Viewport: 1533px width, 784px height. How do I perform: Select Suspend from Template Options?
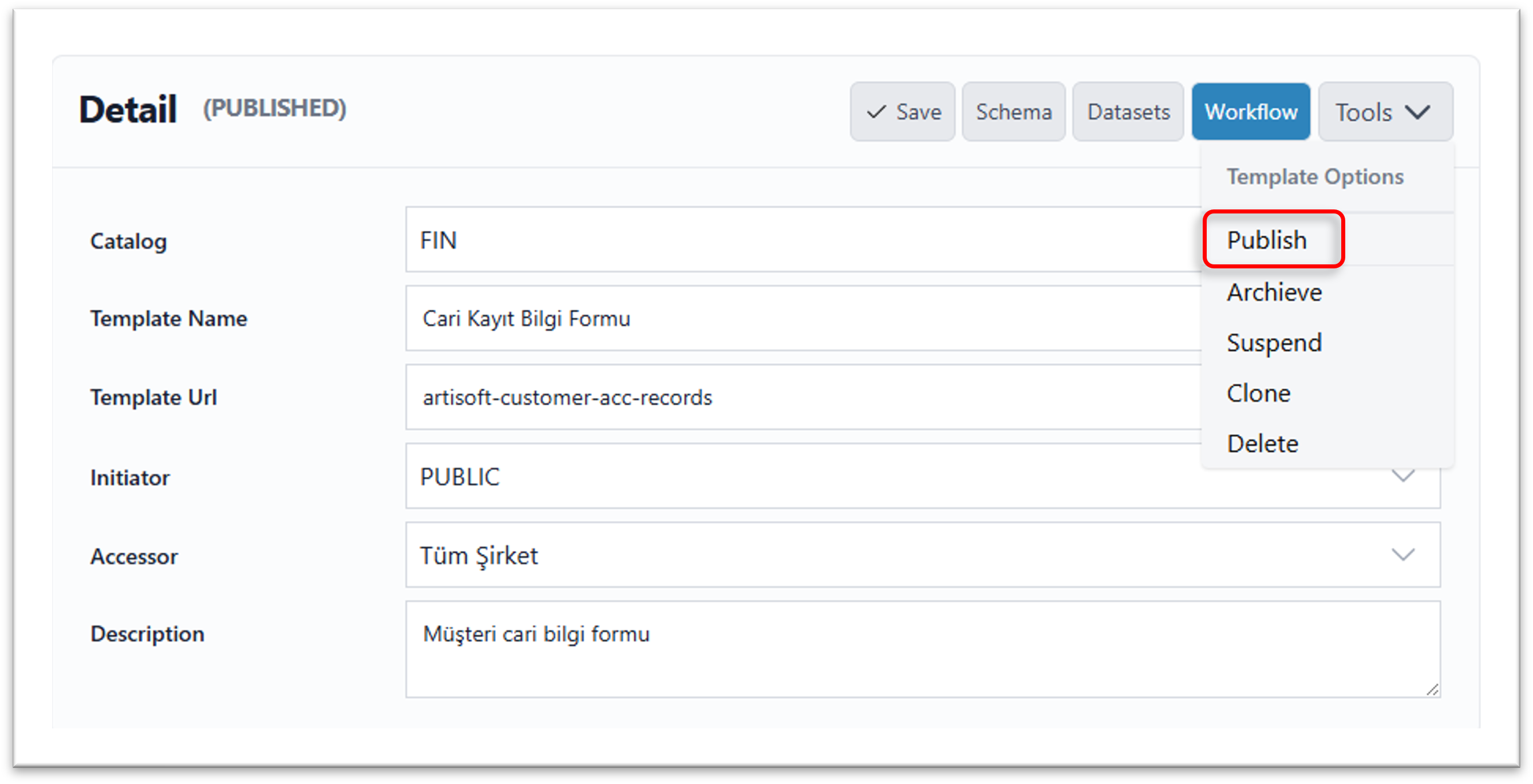[1274, 343]
